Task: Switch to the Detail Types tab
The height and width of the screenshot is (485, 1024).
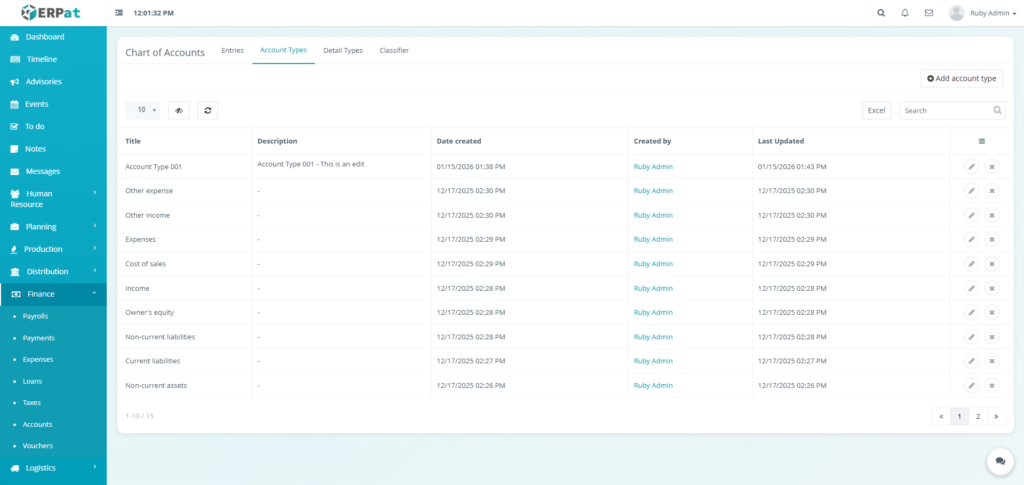Action: tap(343, 50)
